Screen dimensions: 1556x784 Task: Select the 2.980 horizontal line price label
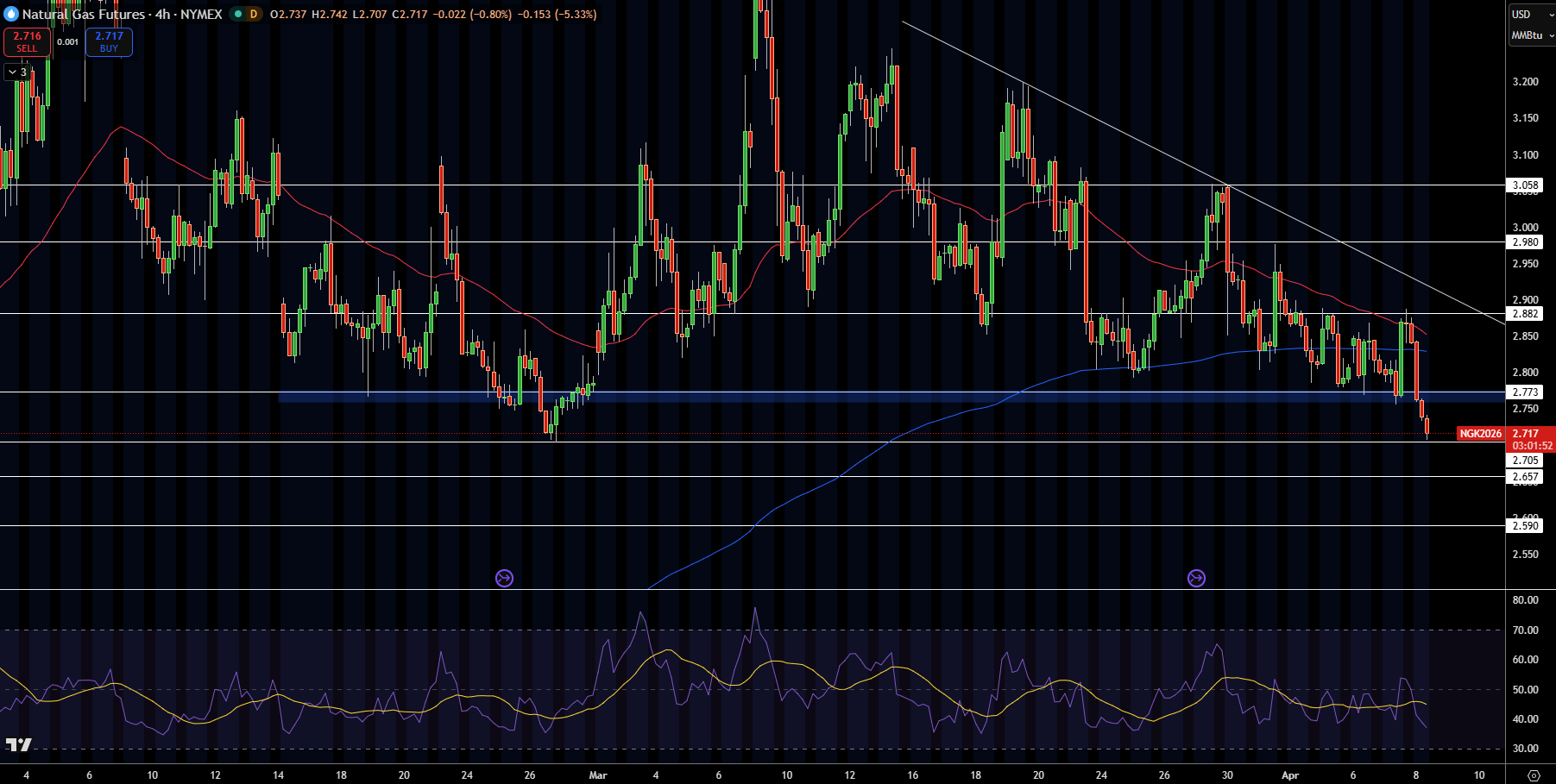tap(1525, 242)
